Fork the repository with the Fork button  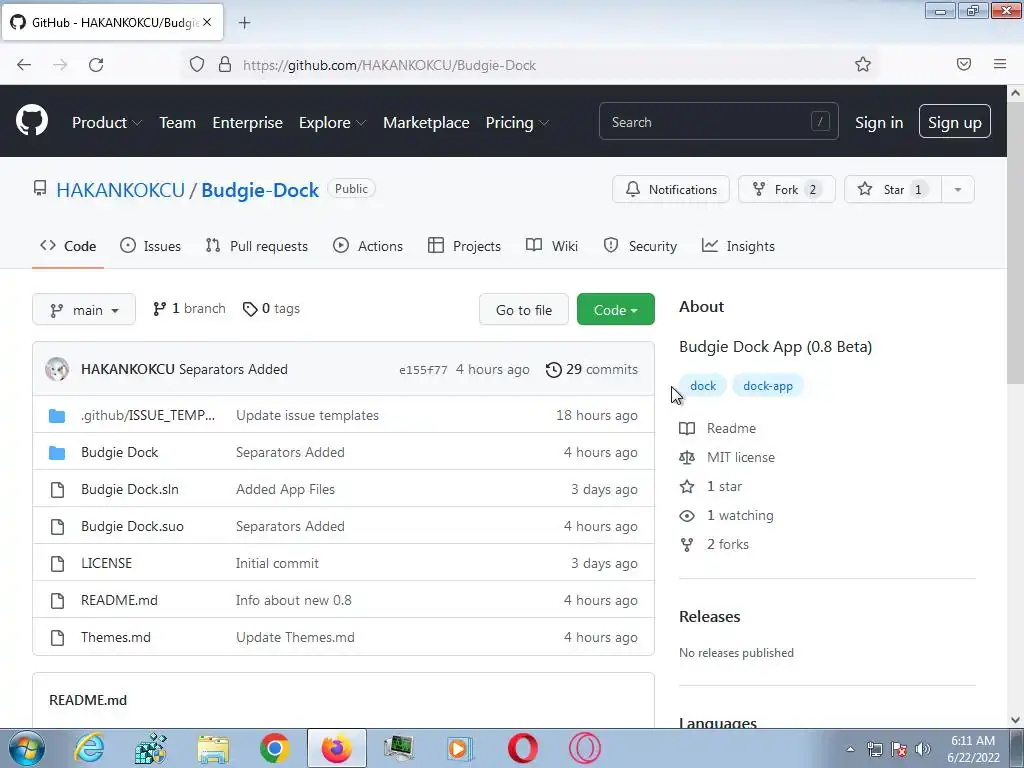787,189
